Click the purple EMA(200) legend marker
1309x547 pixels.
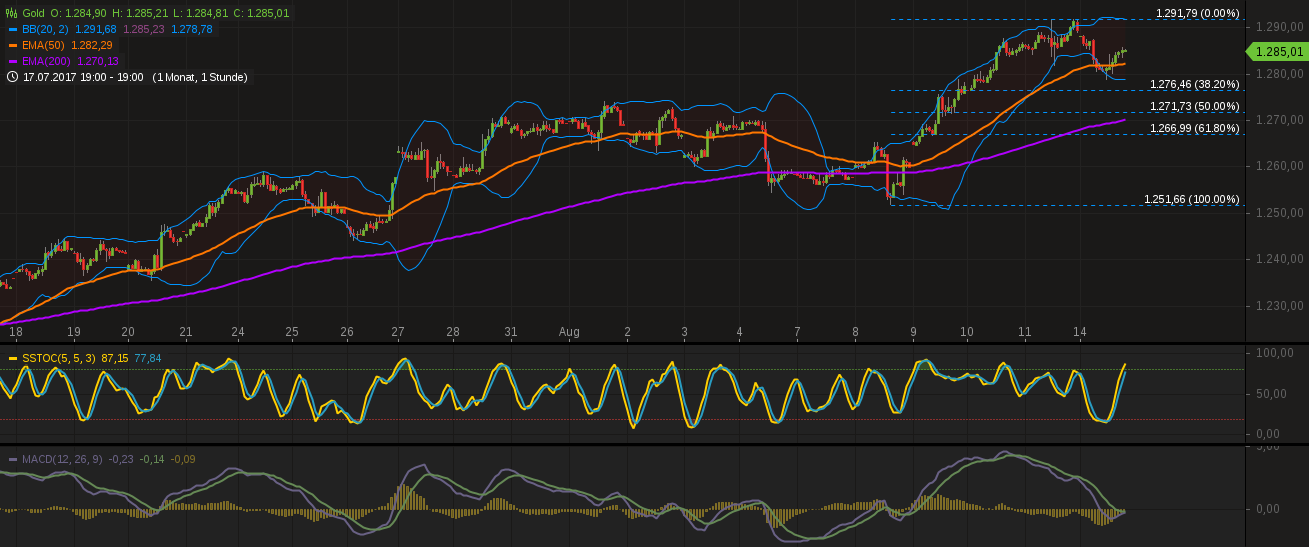[x=13, y=61]
